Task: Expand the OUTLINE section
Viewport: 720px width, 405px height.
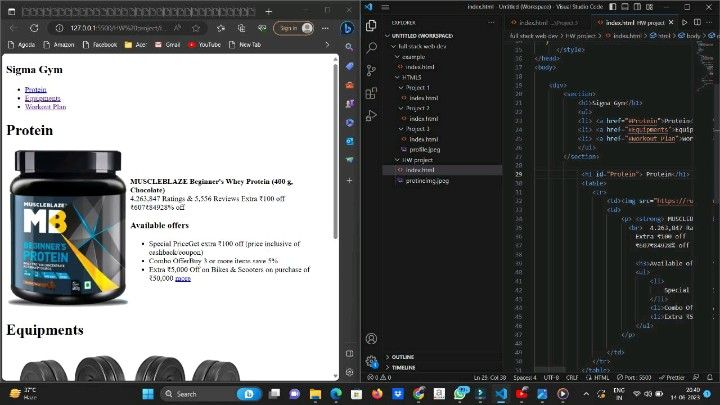Action: click(399, 357)
